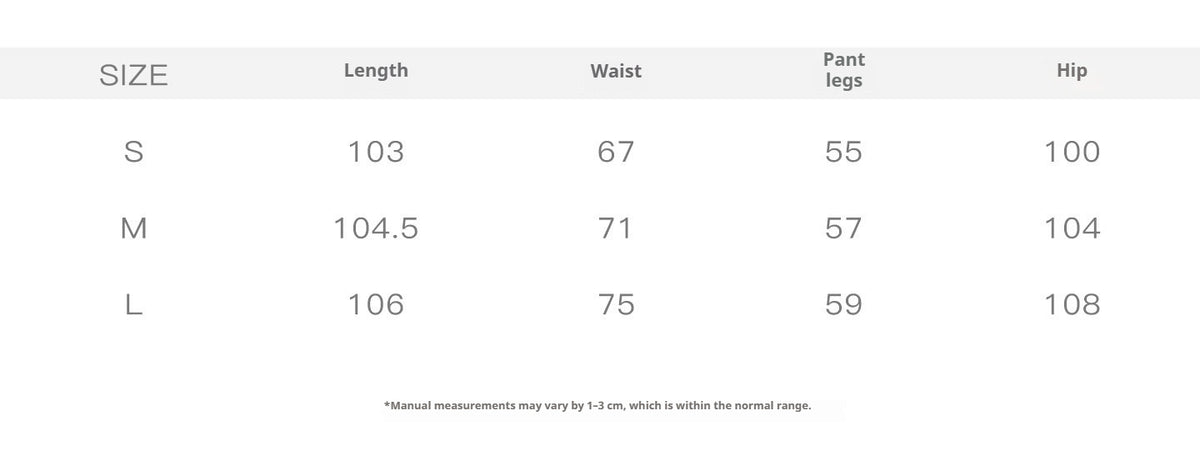Click pant legs value 59
Viewport: 1200px width, 471px height.
(844, 305)
